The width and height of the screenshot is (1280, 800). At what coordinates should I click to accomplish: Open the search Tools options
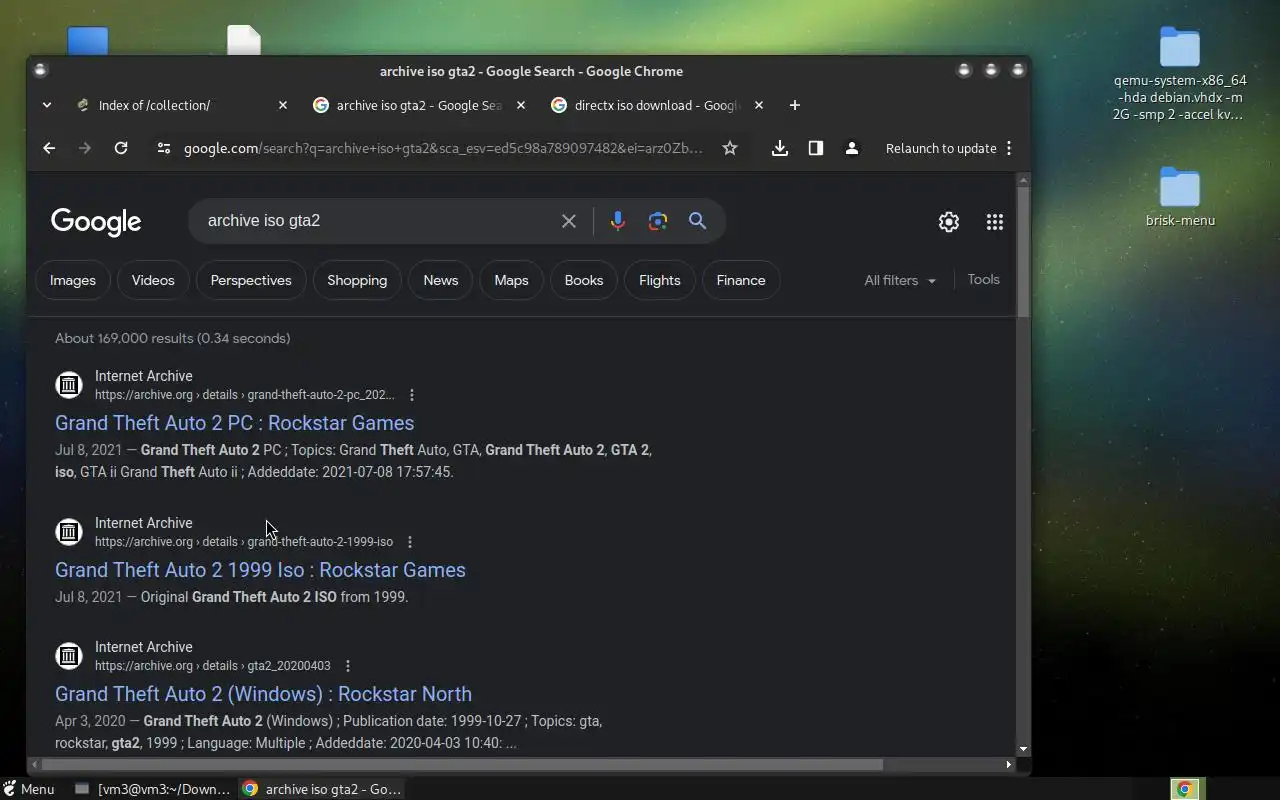click(984, 279)
